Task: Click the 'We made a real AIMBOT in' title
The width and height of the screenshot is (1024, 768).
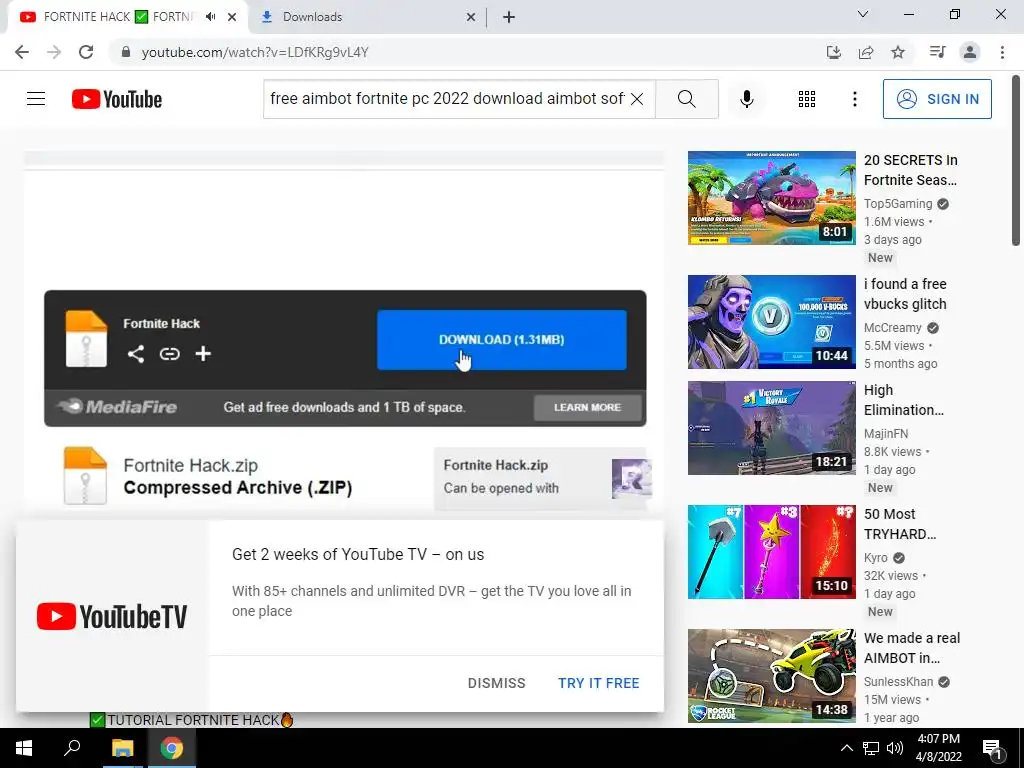Action: point(912,648)
